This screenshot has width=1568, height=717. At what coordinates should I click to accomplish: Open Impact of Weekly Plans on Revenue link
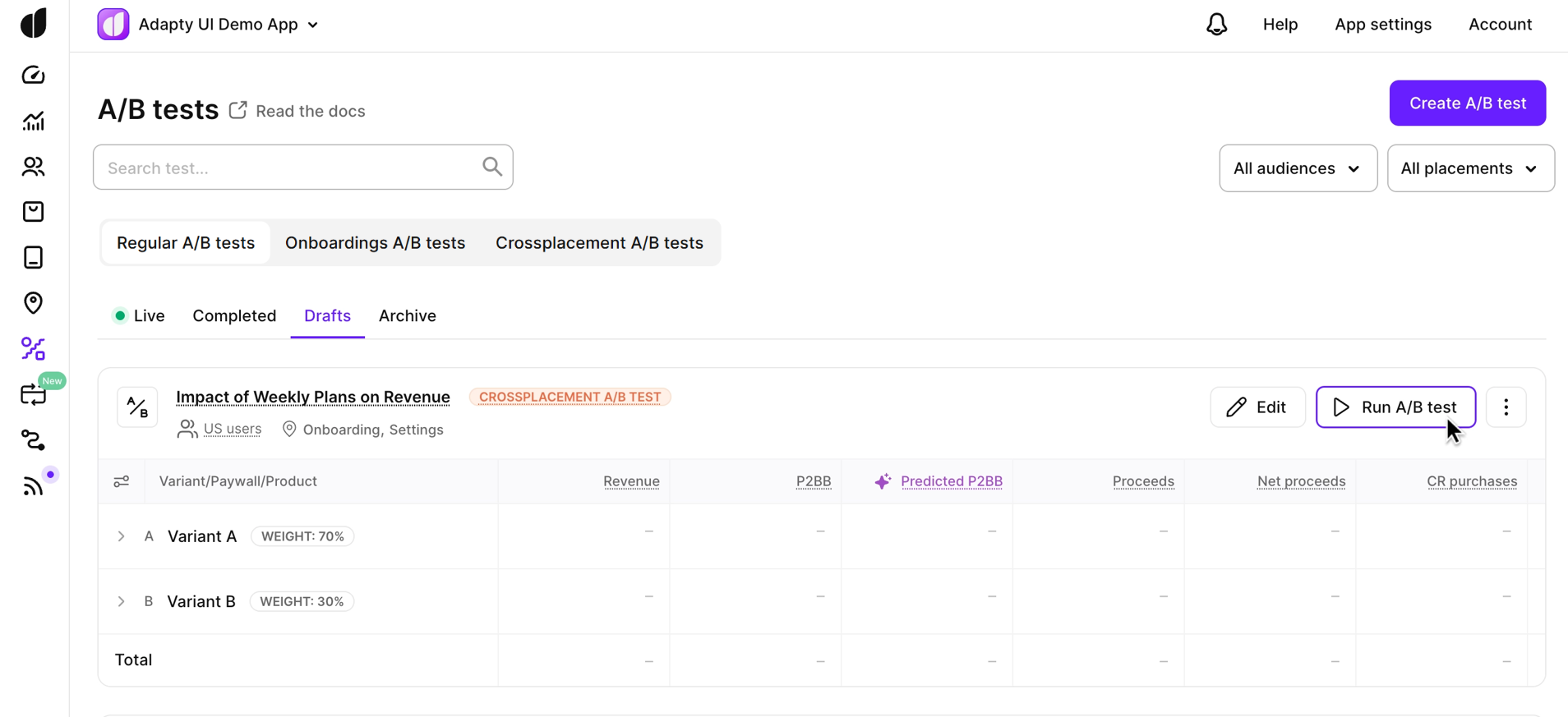tap(313, 398)
